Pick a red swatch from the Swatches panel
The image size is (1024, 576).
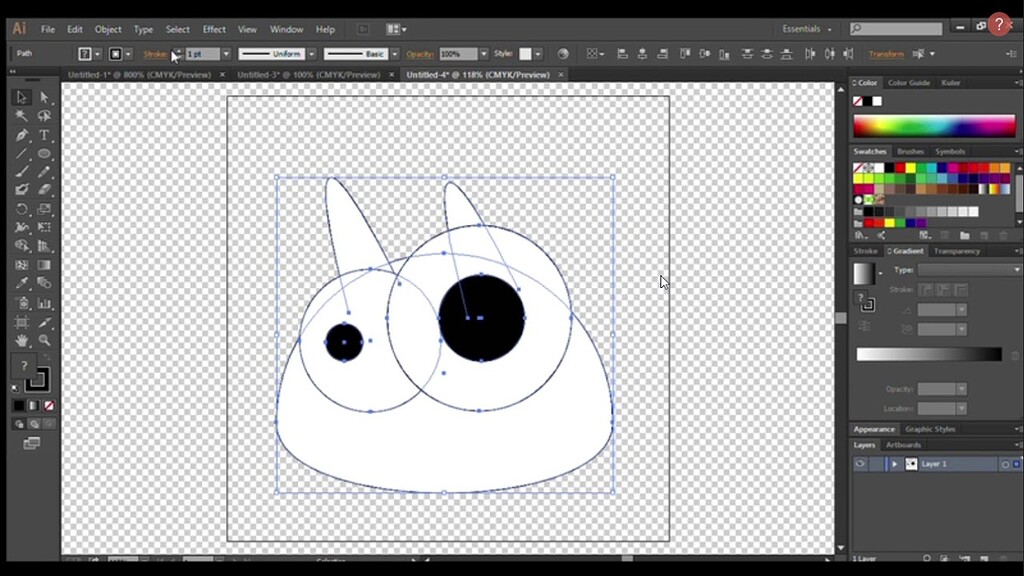(x=899, y=168)
